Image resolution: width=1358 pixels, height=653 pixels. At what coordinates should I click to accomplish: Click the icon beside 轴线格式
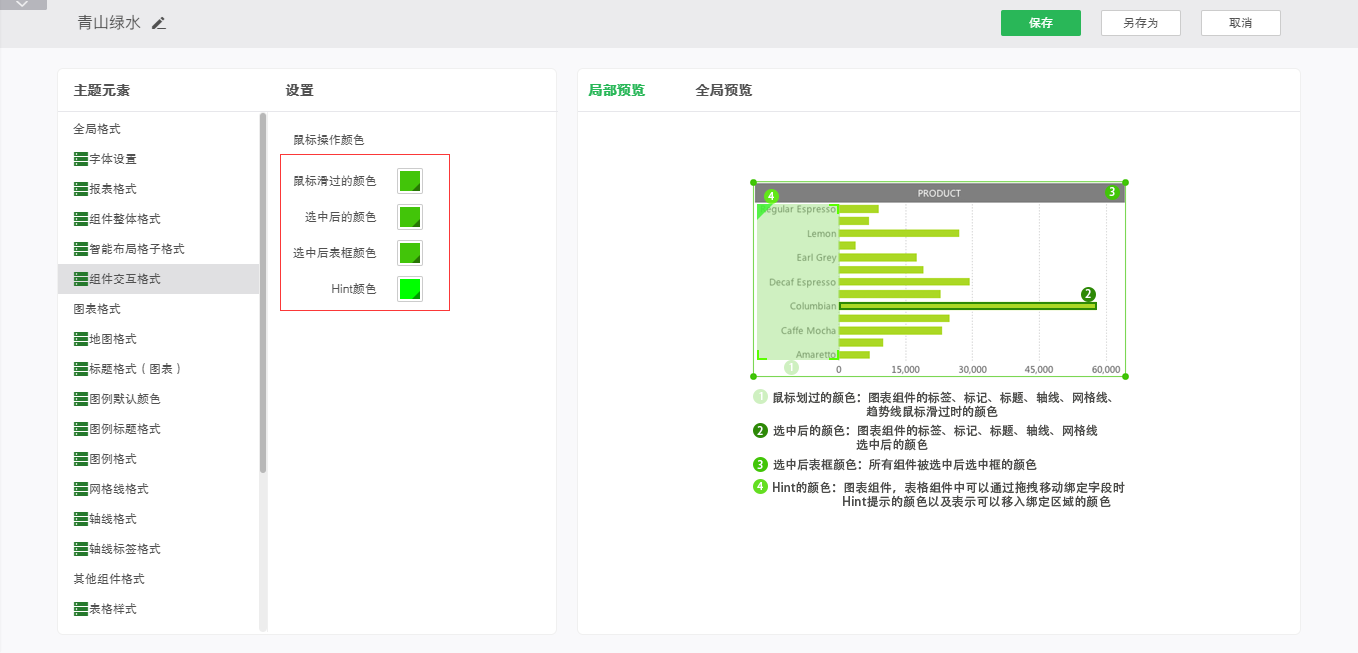point(81,519)
